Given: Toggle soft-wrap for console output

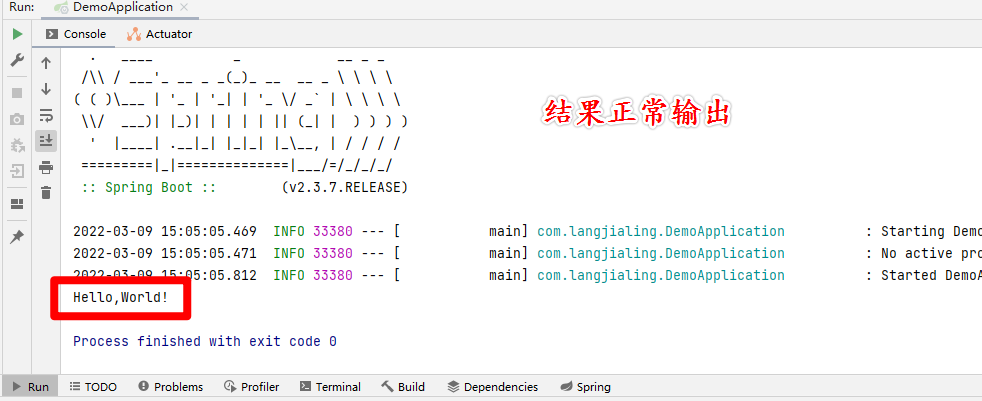Looking at the screenshot, I should (46, 115).
